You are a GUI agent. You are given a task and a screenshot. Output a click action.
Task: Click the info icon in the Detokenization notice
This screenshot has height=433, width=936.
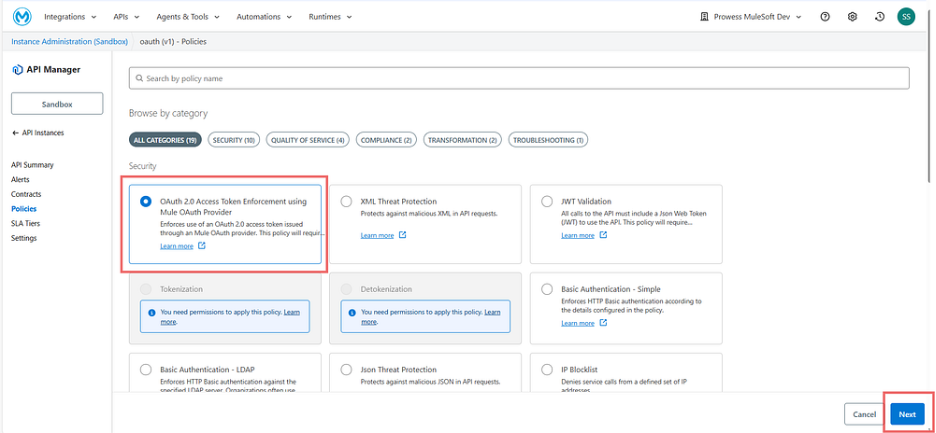(352, 312)
